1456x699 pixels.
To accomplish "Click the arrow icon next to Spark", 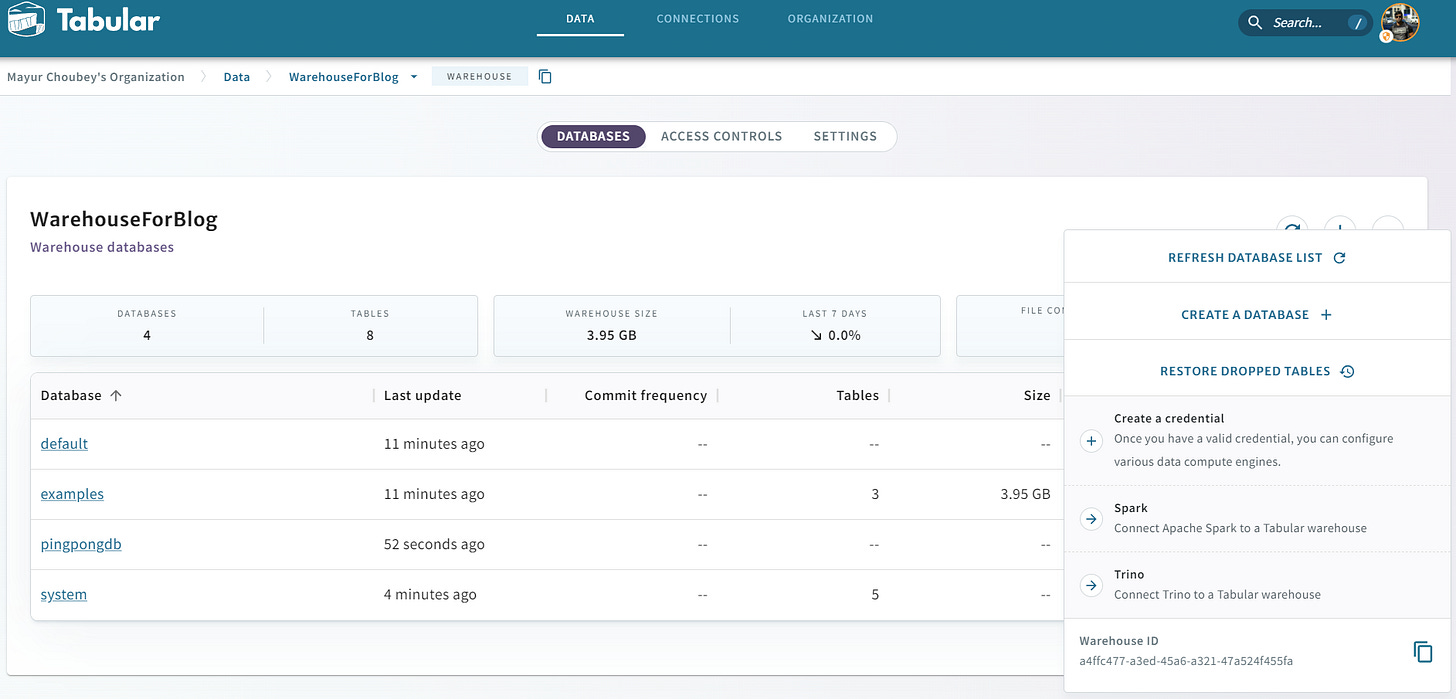I will [x=1091, y=519].
